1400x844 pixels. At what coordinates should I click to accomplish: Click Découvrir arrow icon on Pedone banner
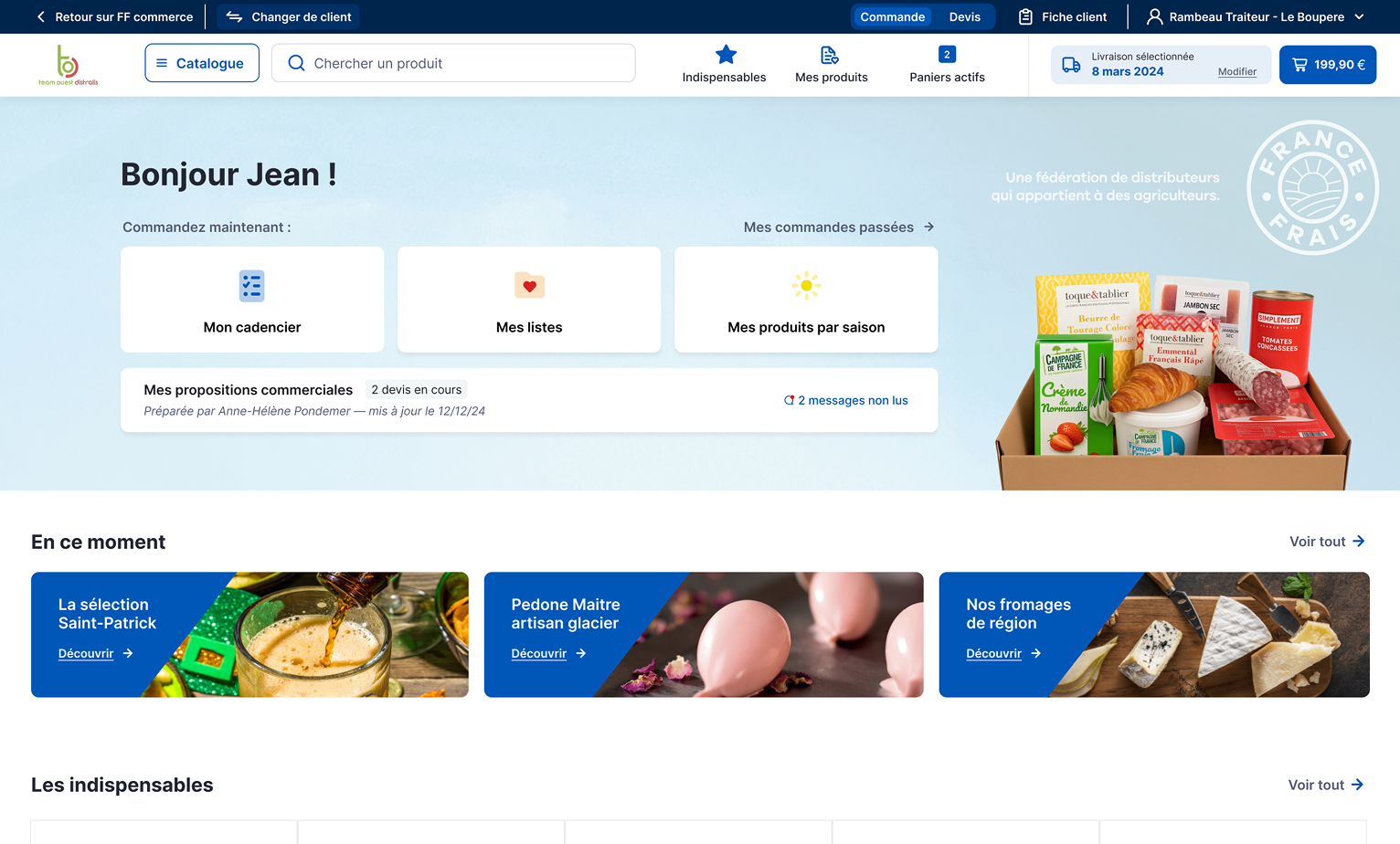pos(581,653)
